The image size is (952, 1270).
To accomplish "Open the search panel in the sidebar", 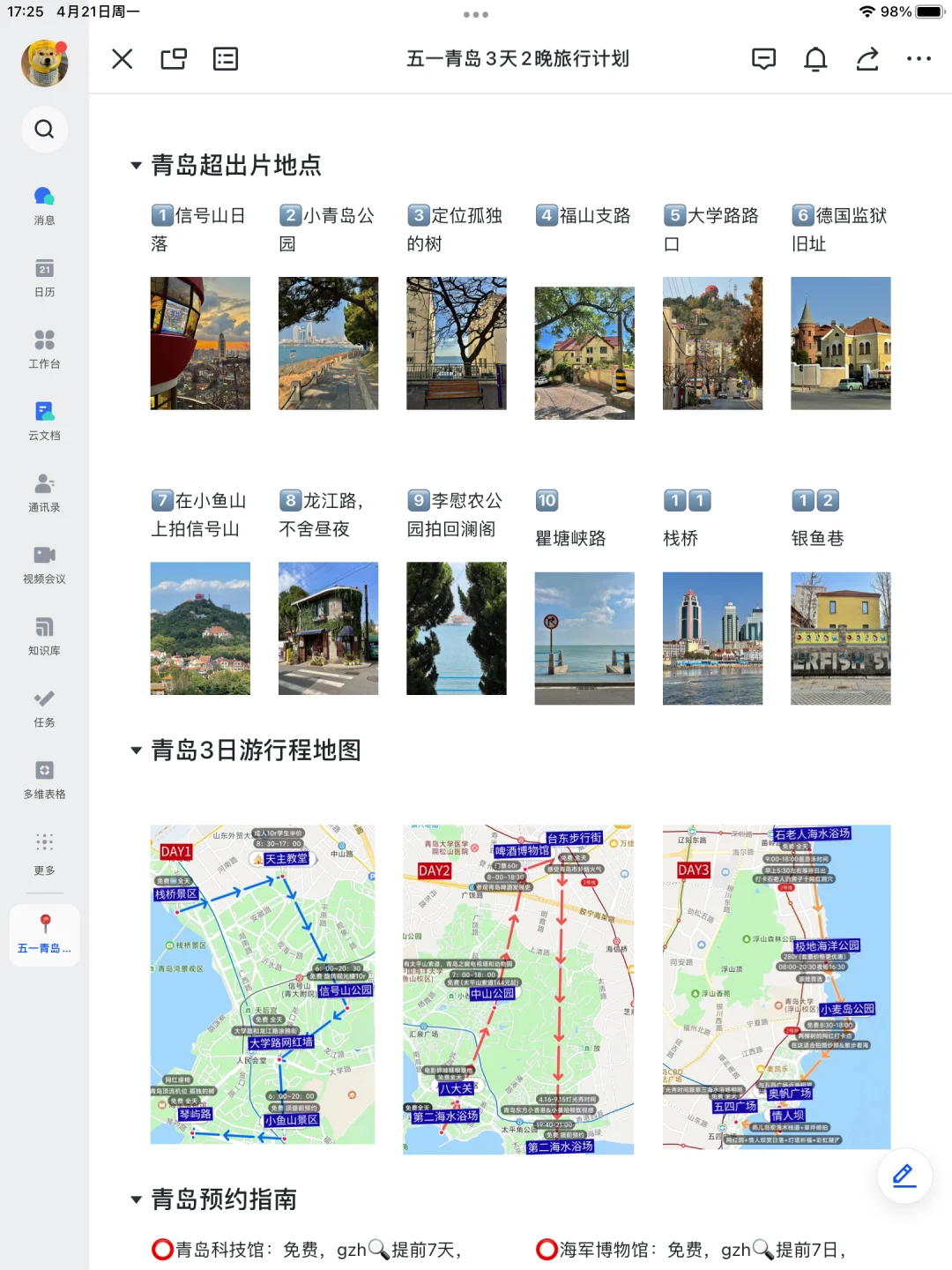I will [44, 130].
